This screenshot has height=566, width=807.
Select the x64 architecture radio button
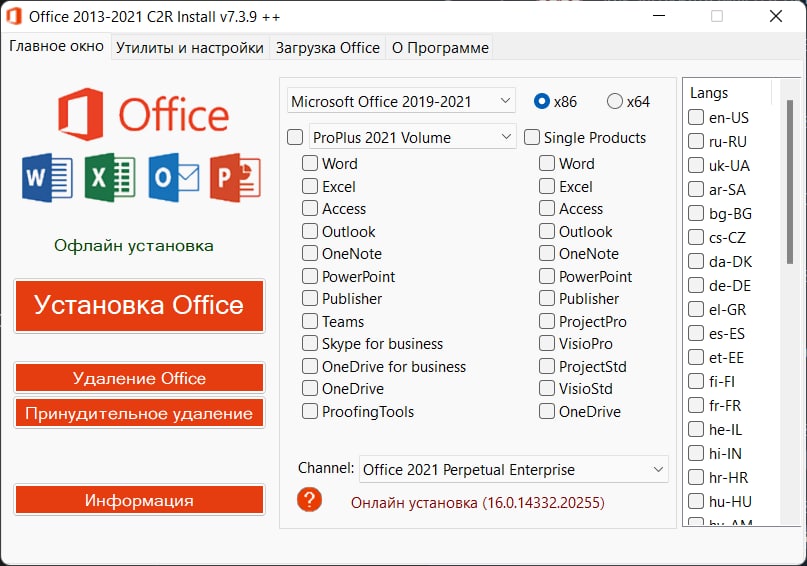pyautogui.click(x=615, y=101)
